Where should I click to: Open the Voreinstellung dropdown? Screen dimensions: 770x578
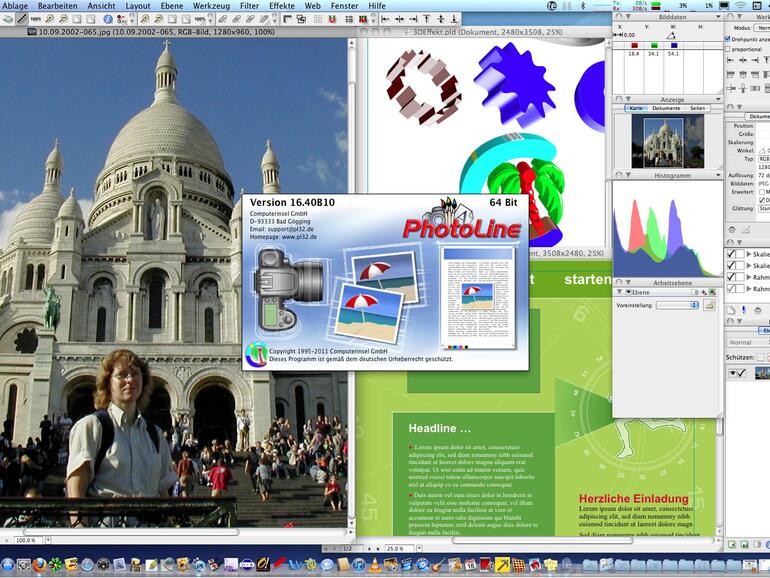point(678,305)
